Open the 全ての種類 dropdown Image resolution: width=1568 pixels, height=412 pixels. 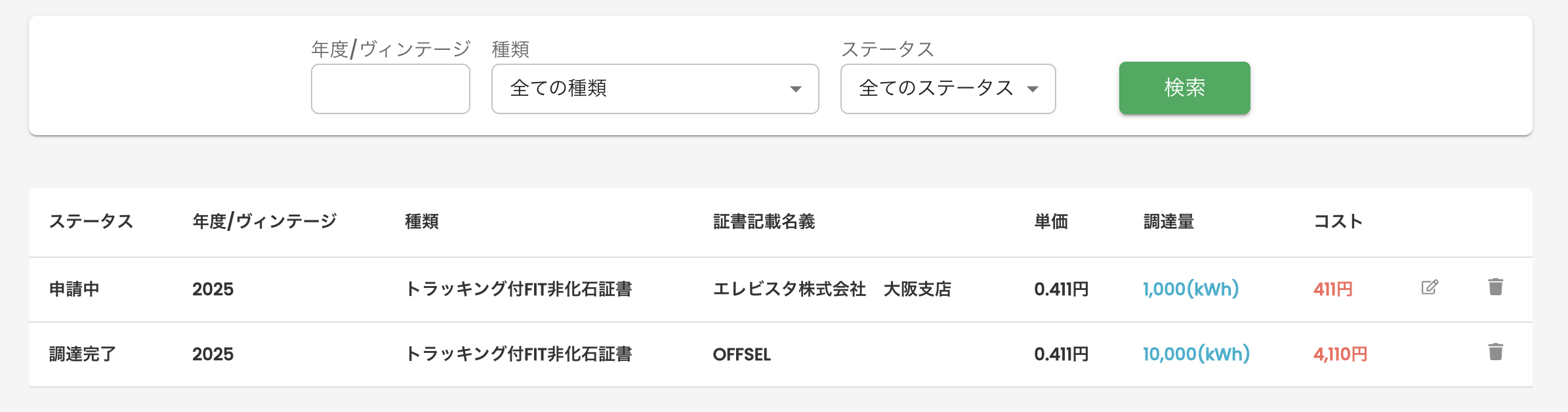[x=654, y=89]
